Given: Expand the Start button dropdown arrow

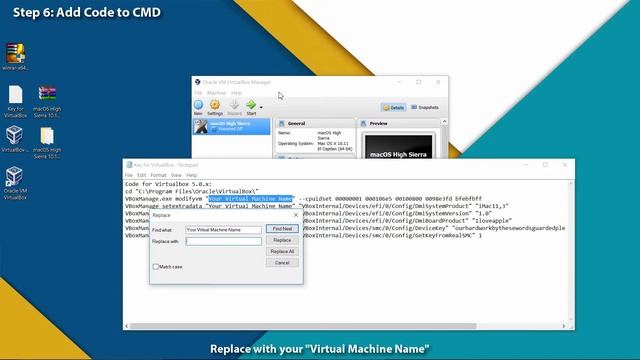Looking at the screenshot, I should [x=261, y=108].
